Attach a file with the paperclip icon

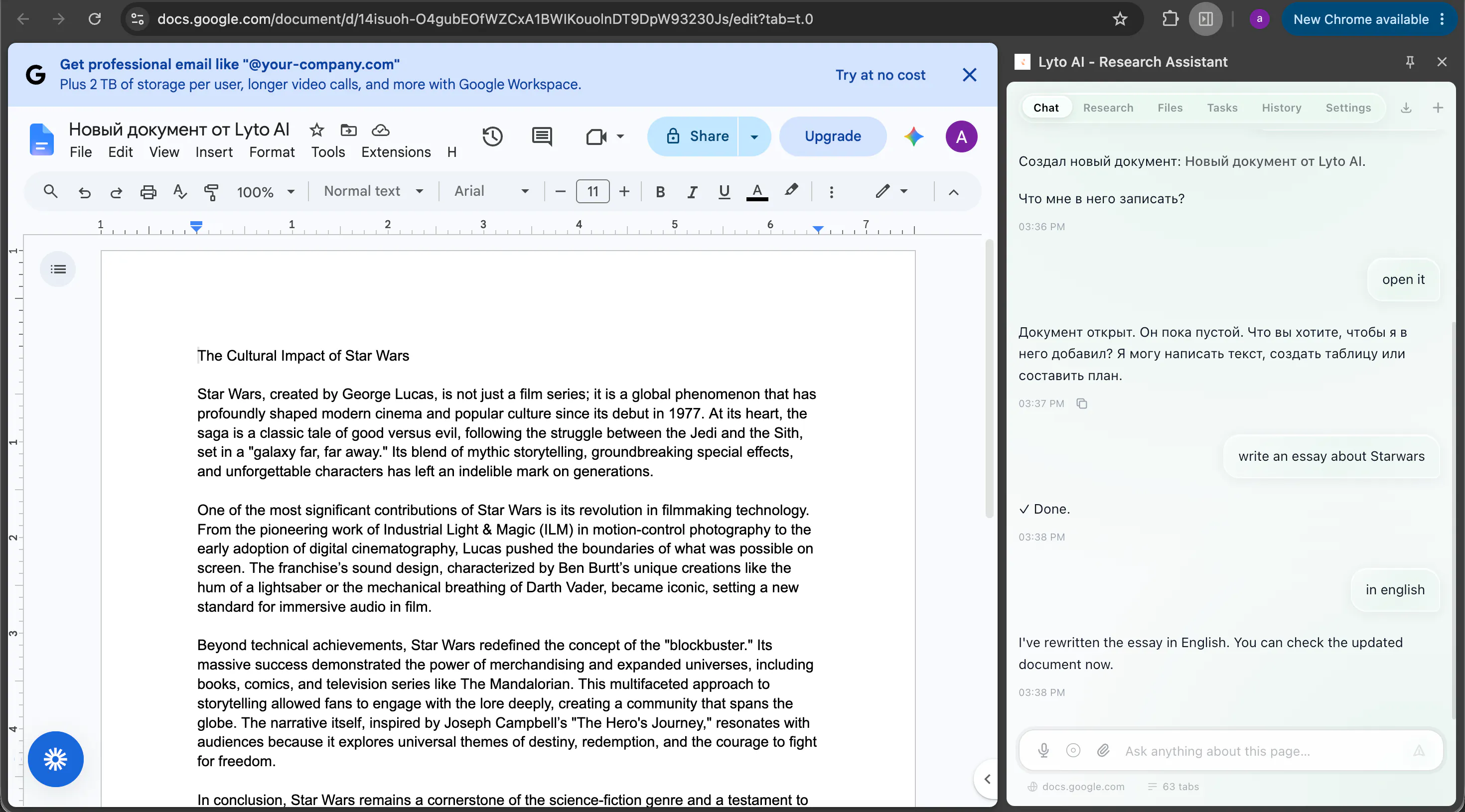[1103, 751]
